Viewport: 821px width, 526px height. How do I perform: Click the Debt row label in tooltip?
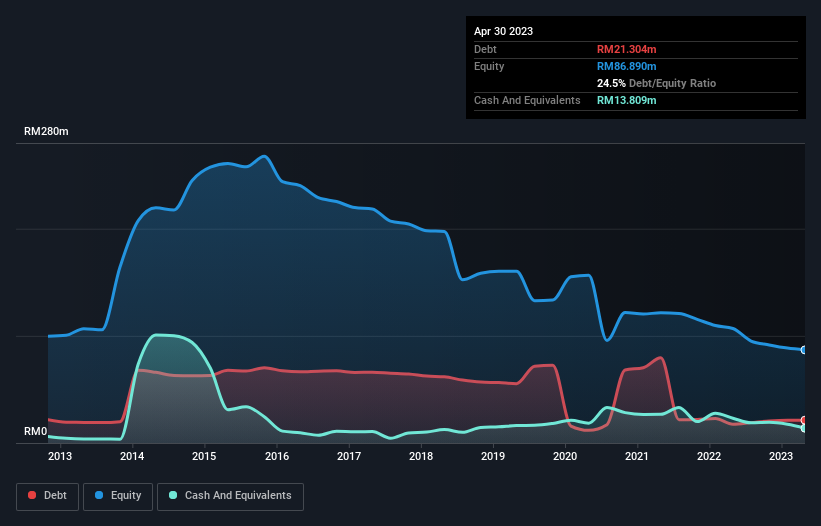pyautogui.click(x=485, y=49)
